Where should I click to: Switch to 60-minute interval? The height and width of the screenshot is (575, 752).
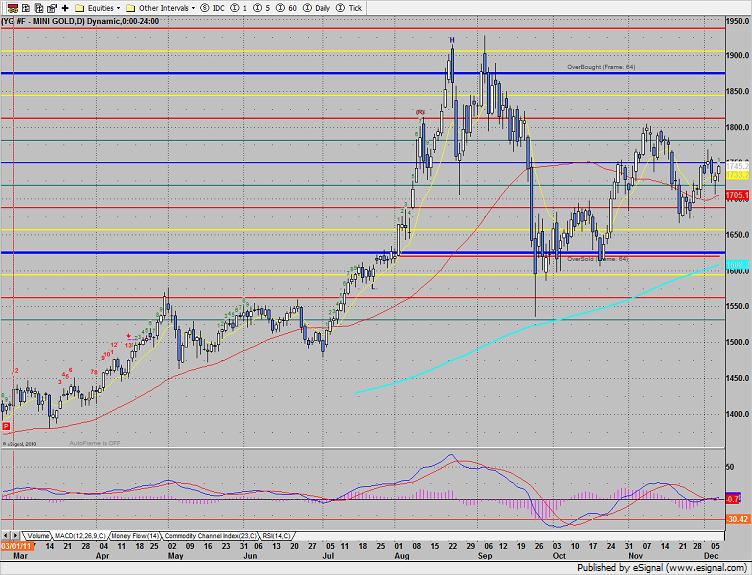click(x=288, y=7)
